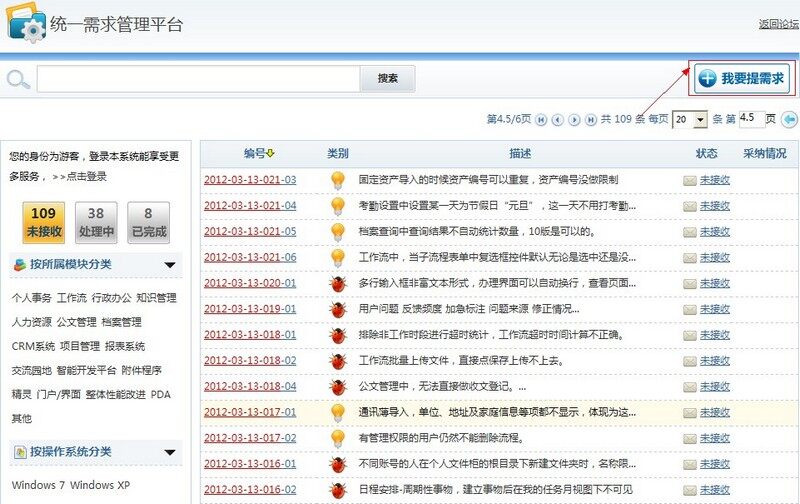This screenshot has height=504, width=800.
Task: Click the 我要提需求 button
Action: 743,78
